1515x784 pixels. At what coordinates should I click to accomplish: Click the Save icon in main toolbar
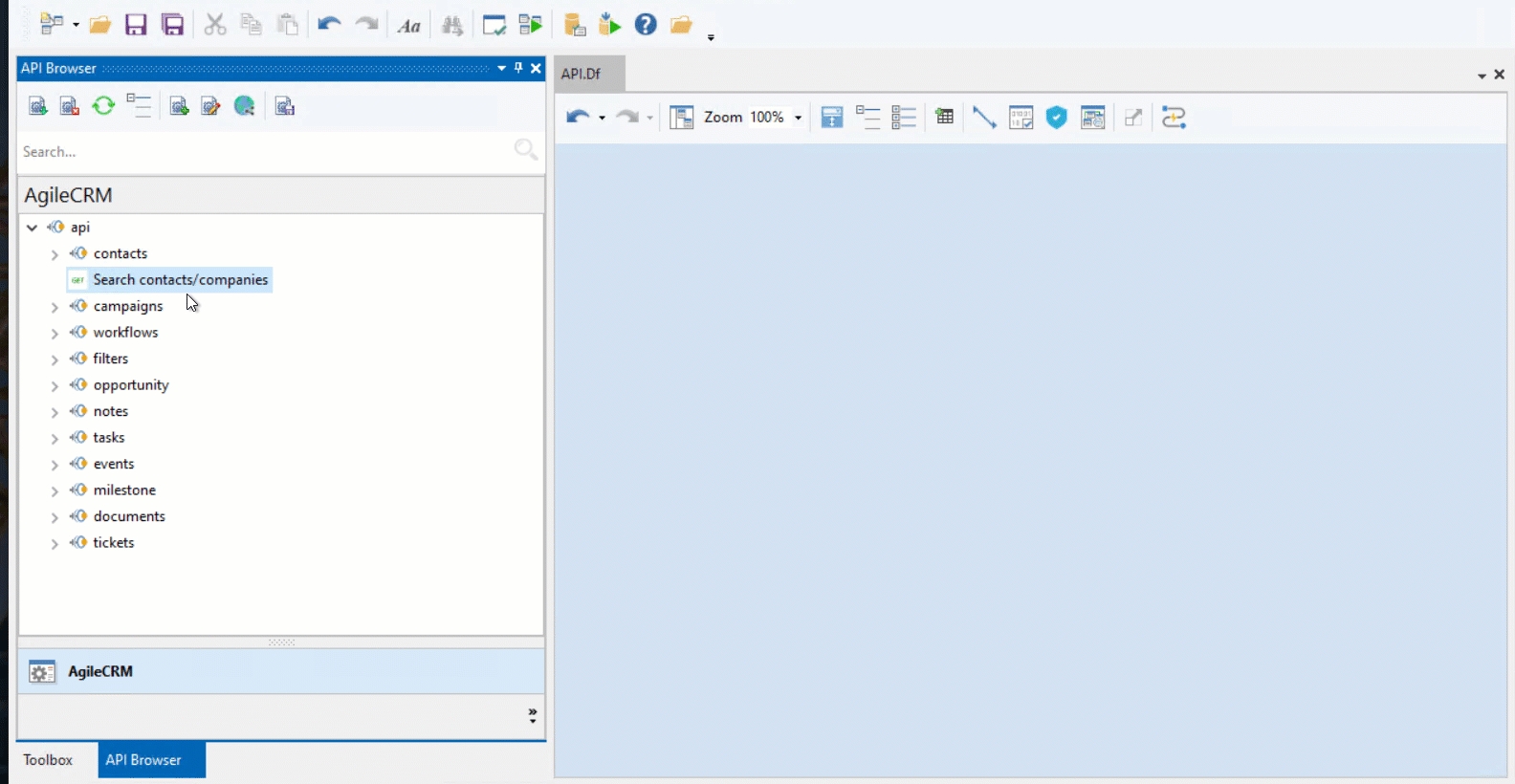point(136,25)
